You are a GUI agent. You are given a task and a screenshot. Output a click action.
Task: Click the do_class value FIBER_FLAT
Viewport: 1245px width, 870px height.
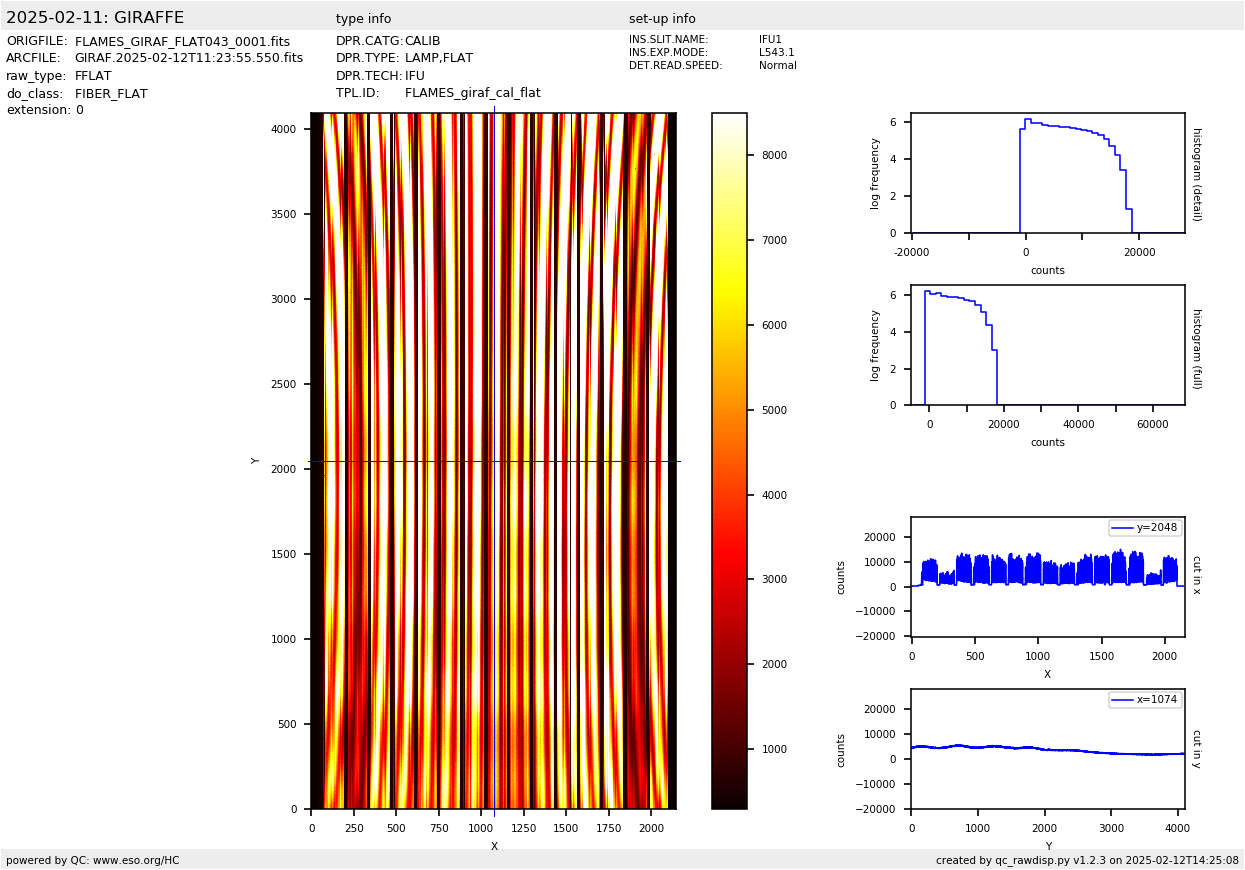pyautogui.click(x=111, y=94)
